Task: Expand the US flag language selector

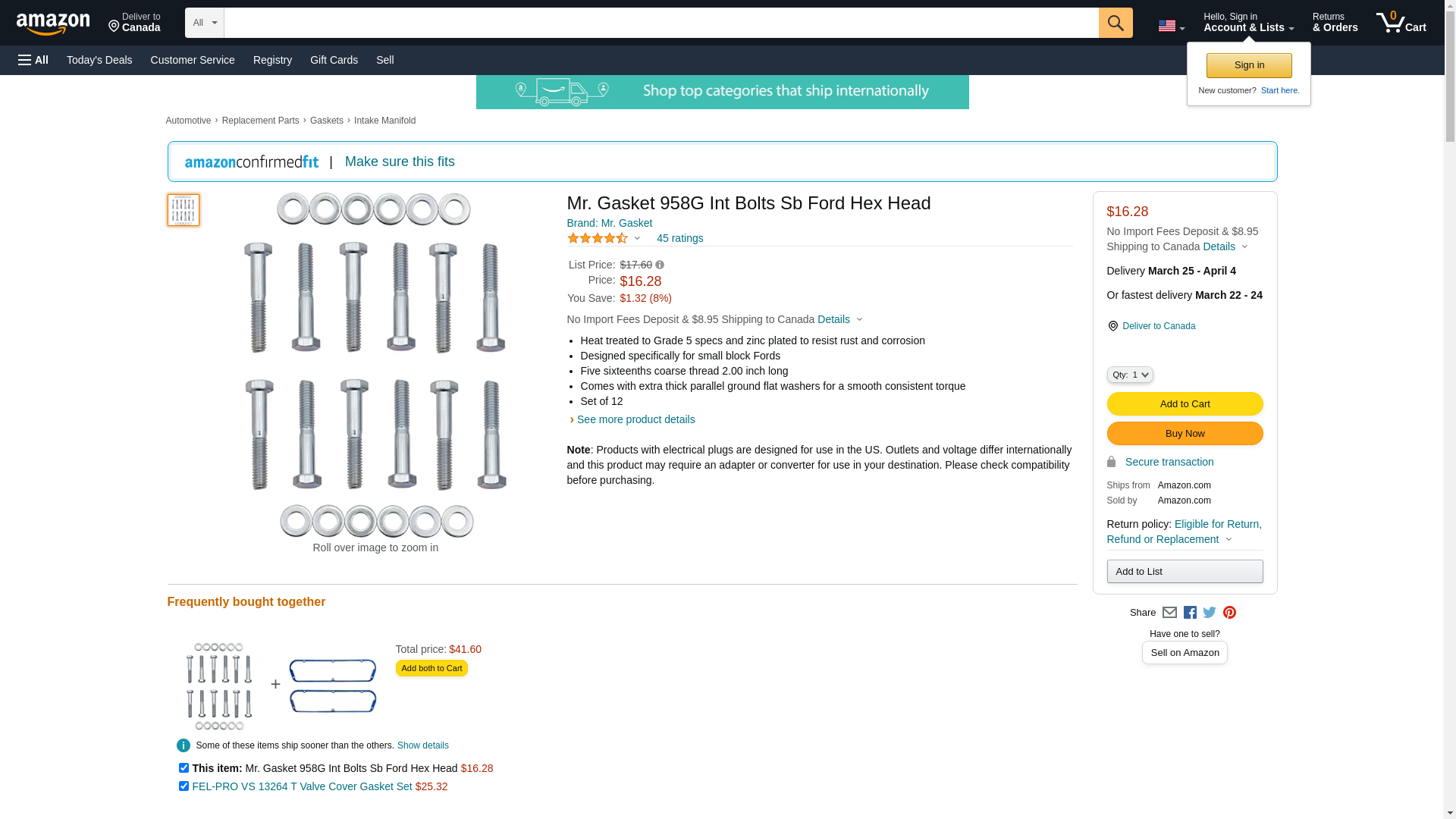Action: click(1171, 27)
